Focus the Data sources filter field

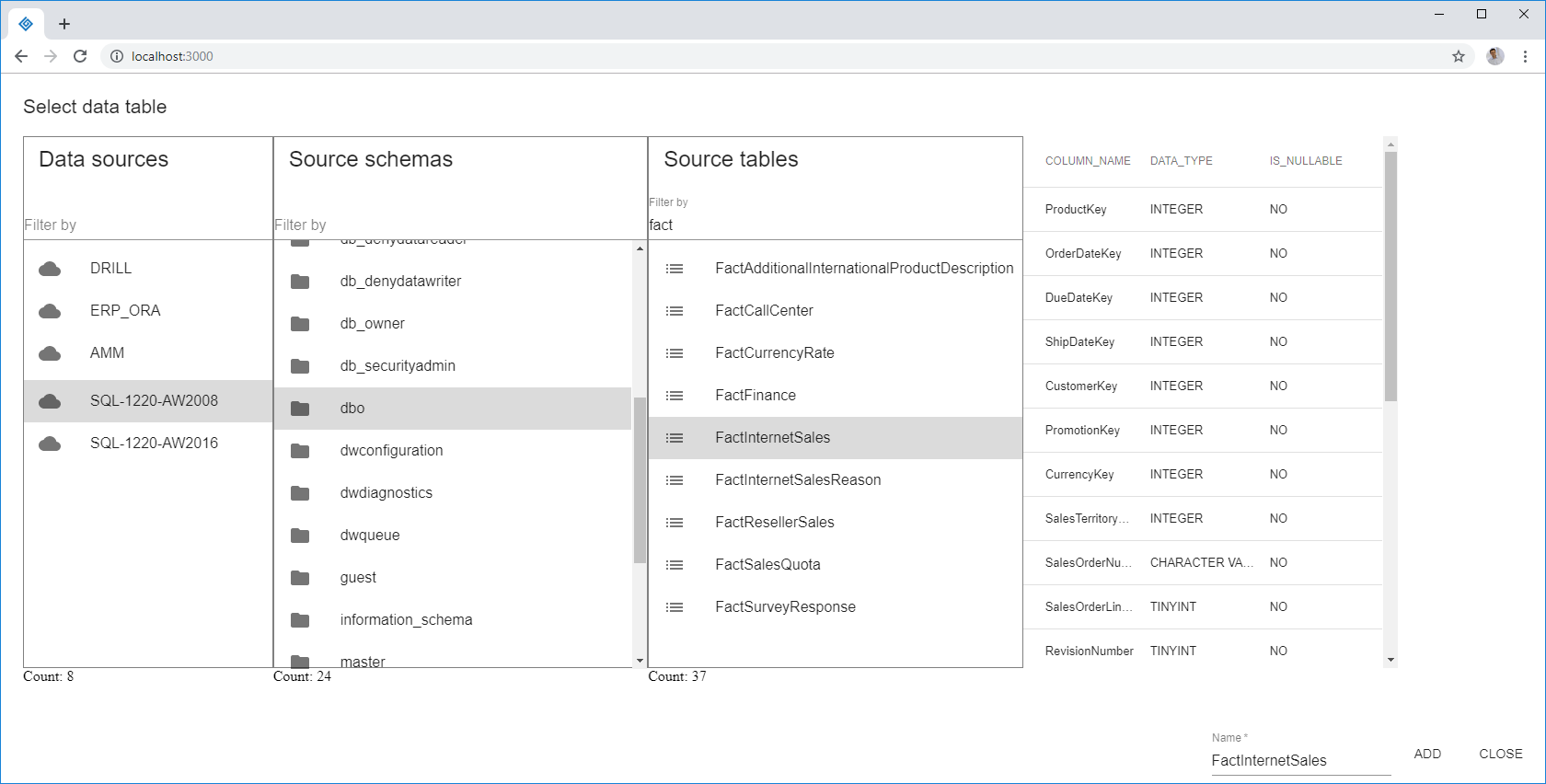[147, 225]
